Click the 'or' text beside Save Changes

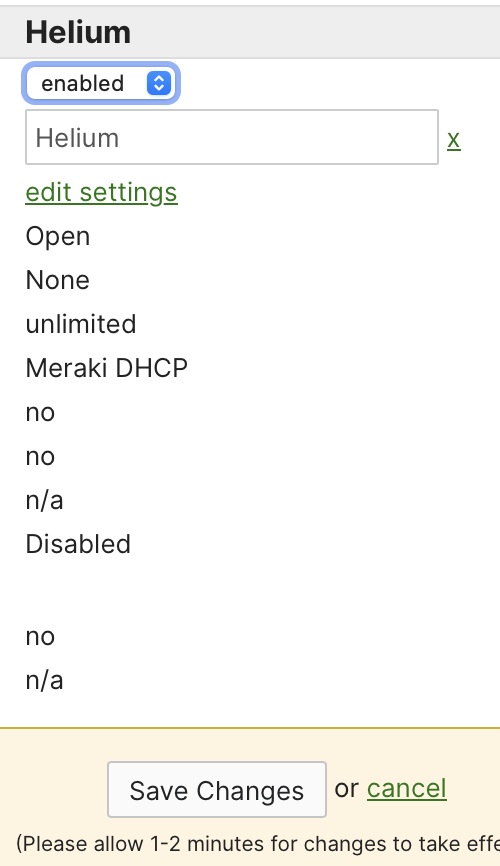click(347, 789)
